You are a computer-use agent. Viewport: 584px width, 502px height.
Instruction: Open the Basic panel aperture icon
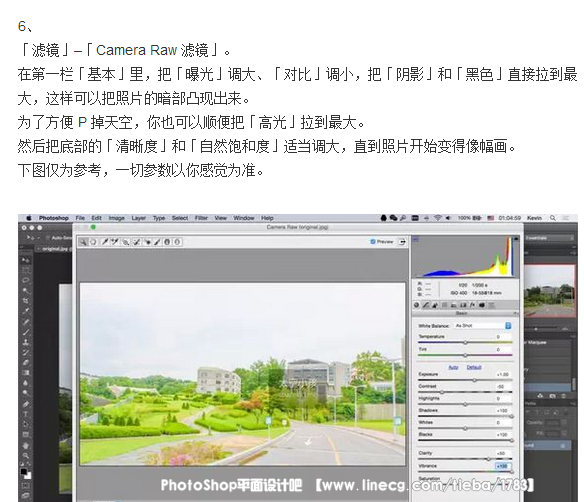coord(416,305)
